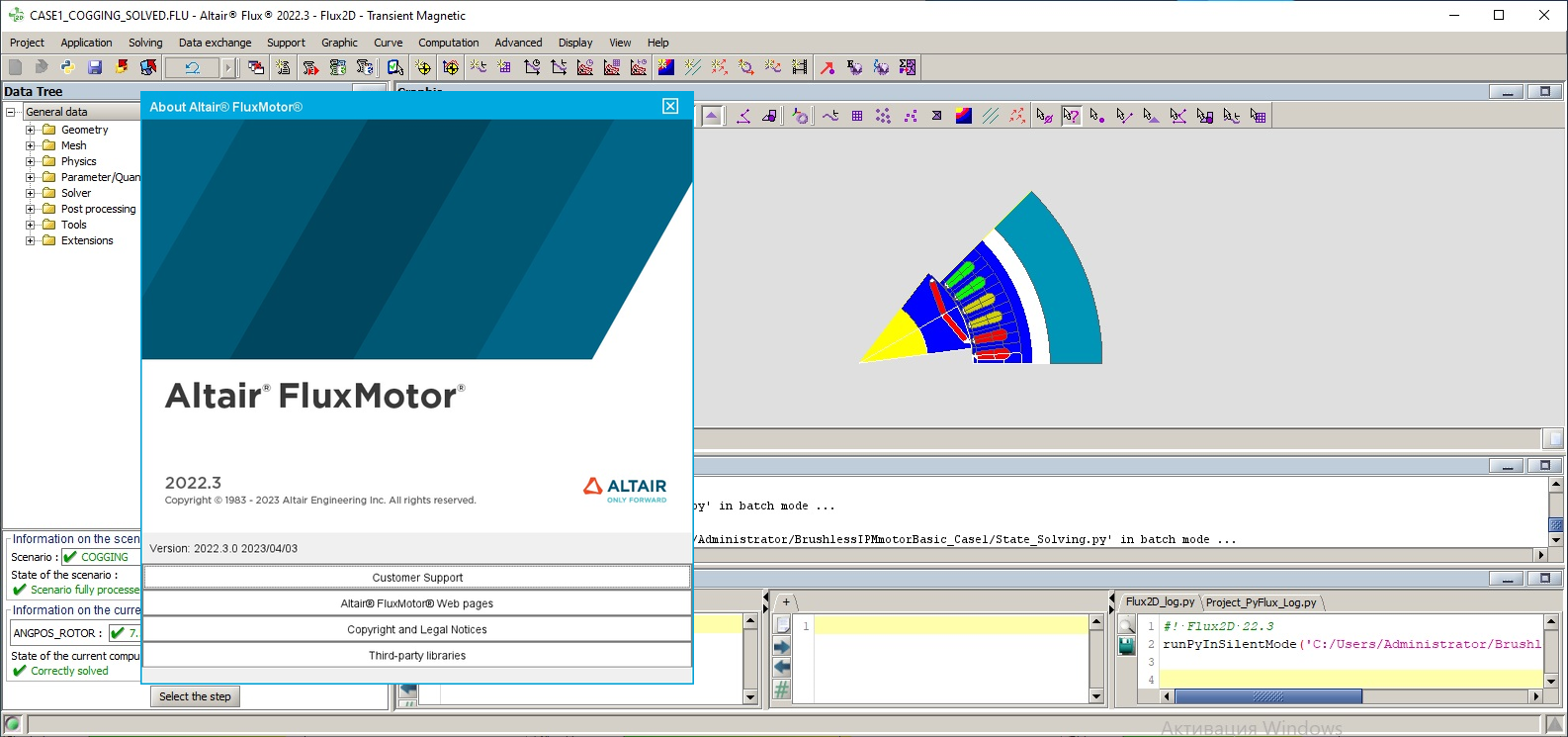
Task: Open the undo history dropdown arrow
Action: point(228,67)
